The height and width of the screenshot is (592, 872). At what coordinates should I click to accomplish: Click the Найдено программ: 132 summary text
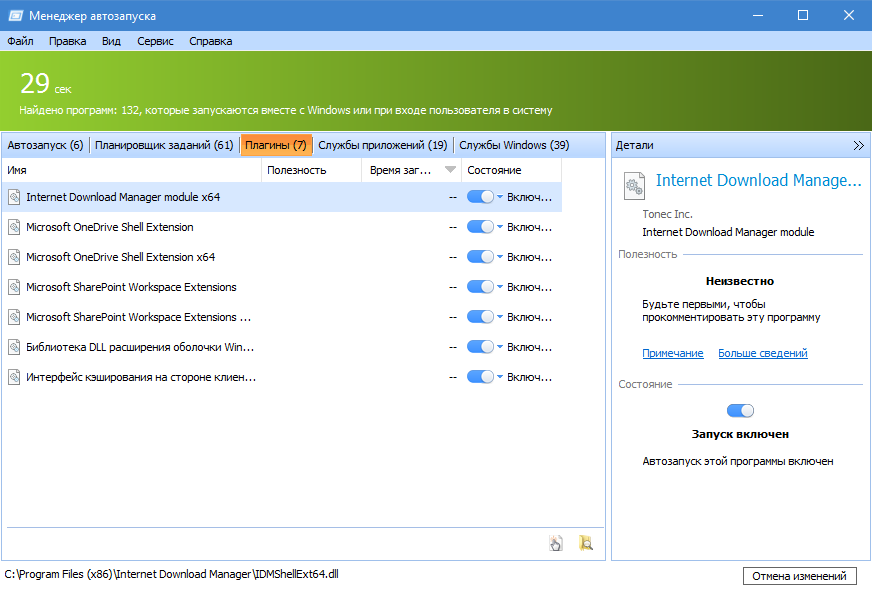tap(286, 110)
